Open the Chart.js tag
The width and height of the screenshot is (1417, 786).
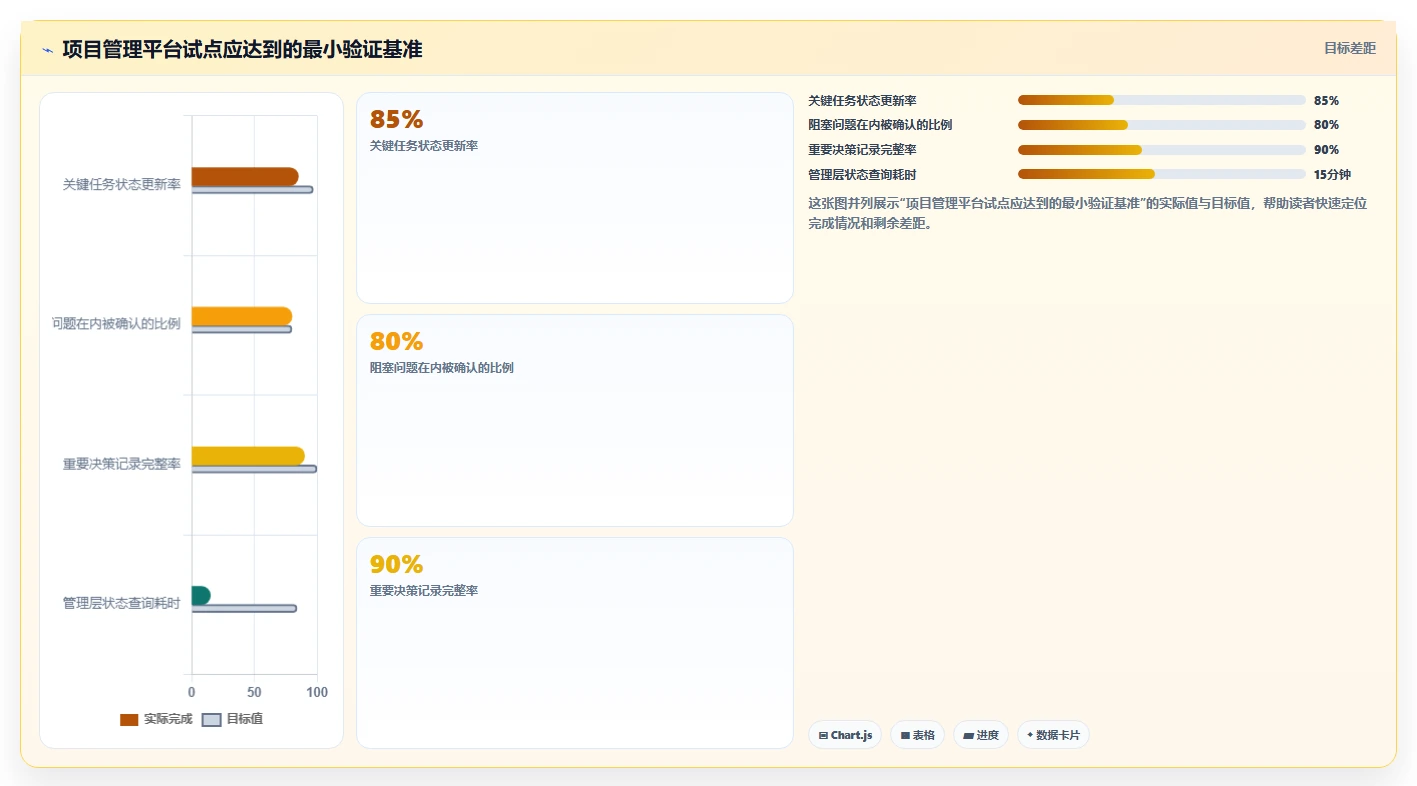coord(845,735)
